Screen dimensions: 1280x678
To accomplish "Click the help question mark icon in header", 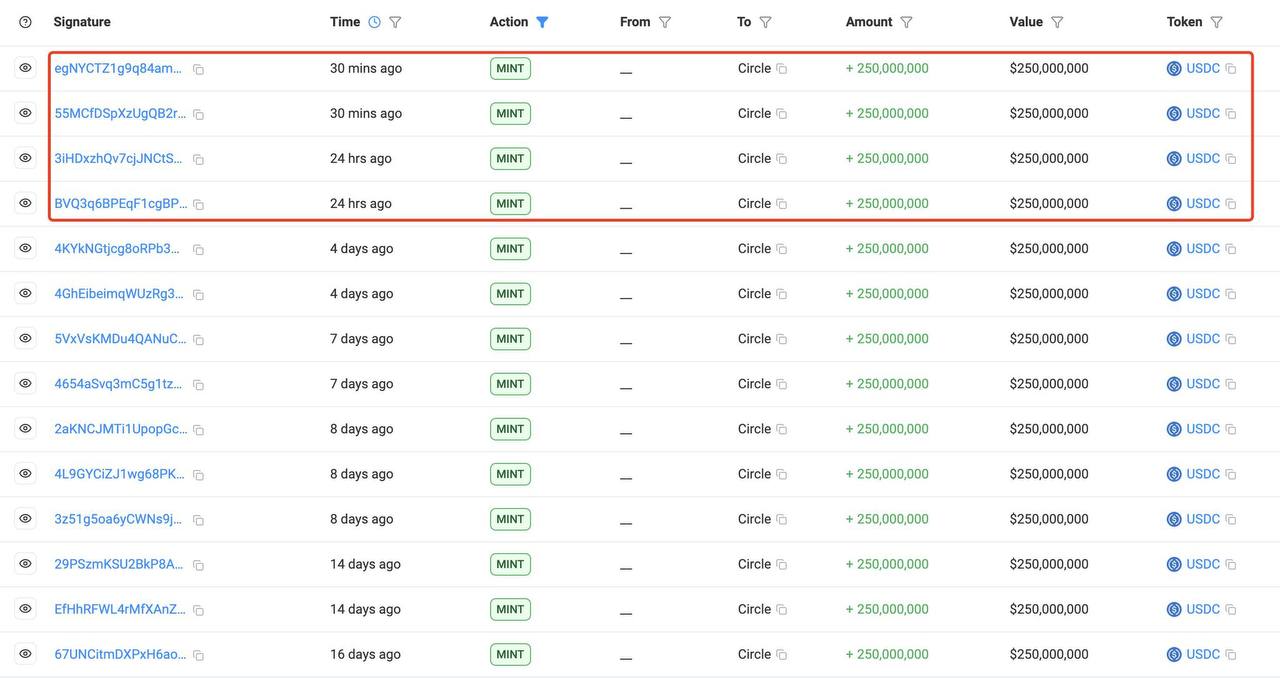I will click(x=26, y=22).
